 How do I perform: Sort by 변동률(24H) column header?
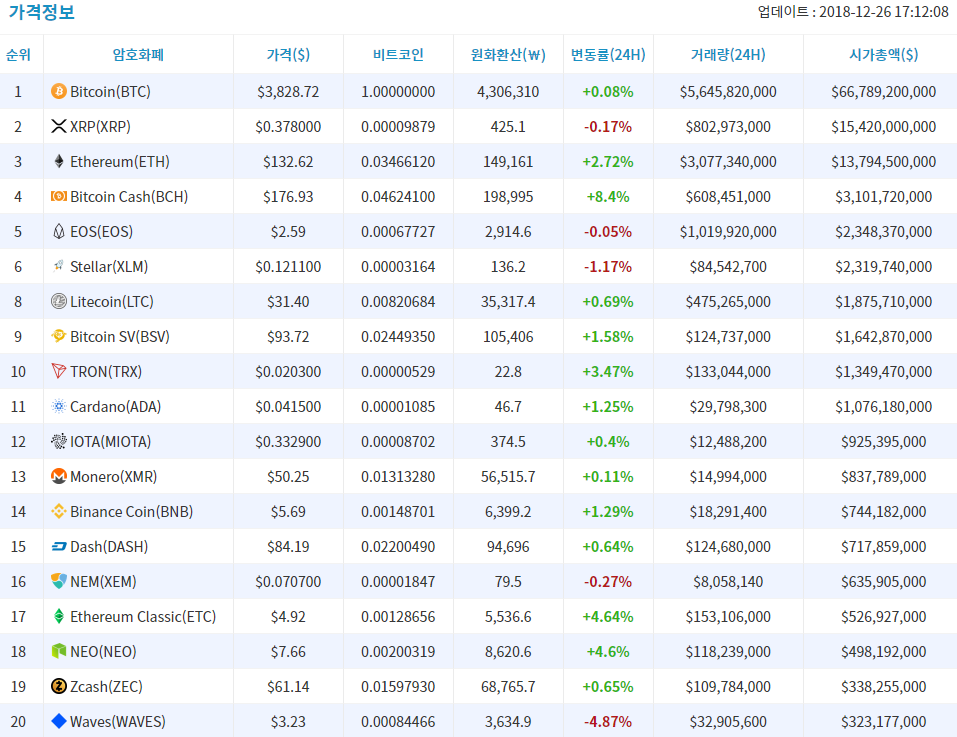(x=608, y=55)
